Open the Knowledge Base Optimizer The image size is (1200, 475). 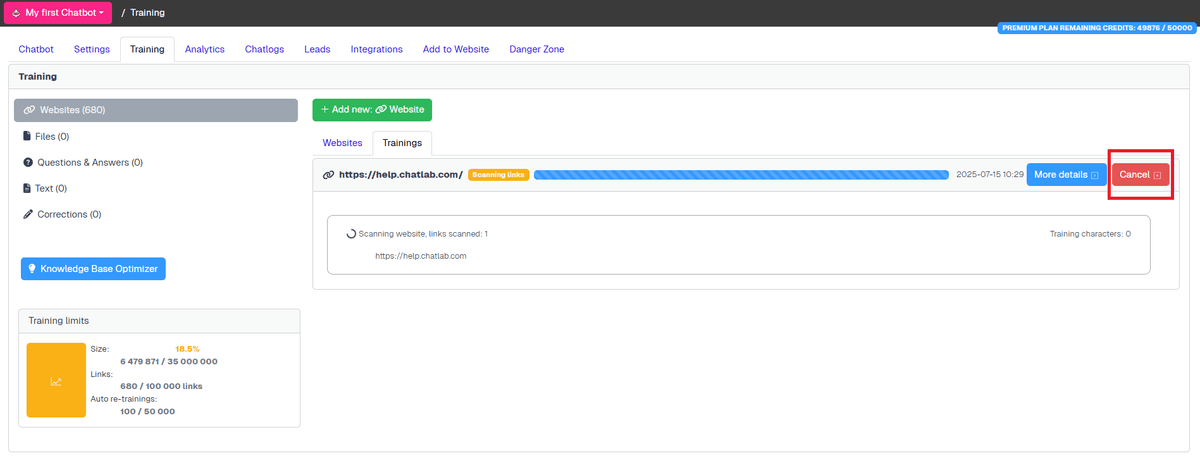tap(92, 269)
